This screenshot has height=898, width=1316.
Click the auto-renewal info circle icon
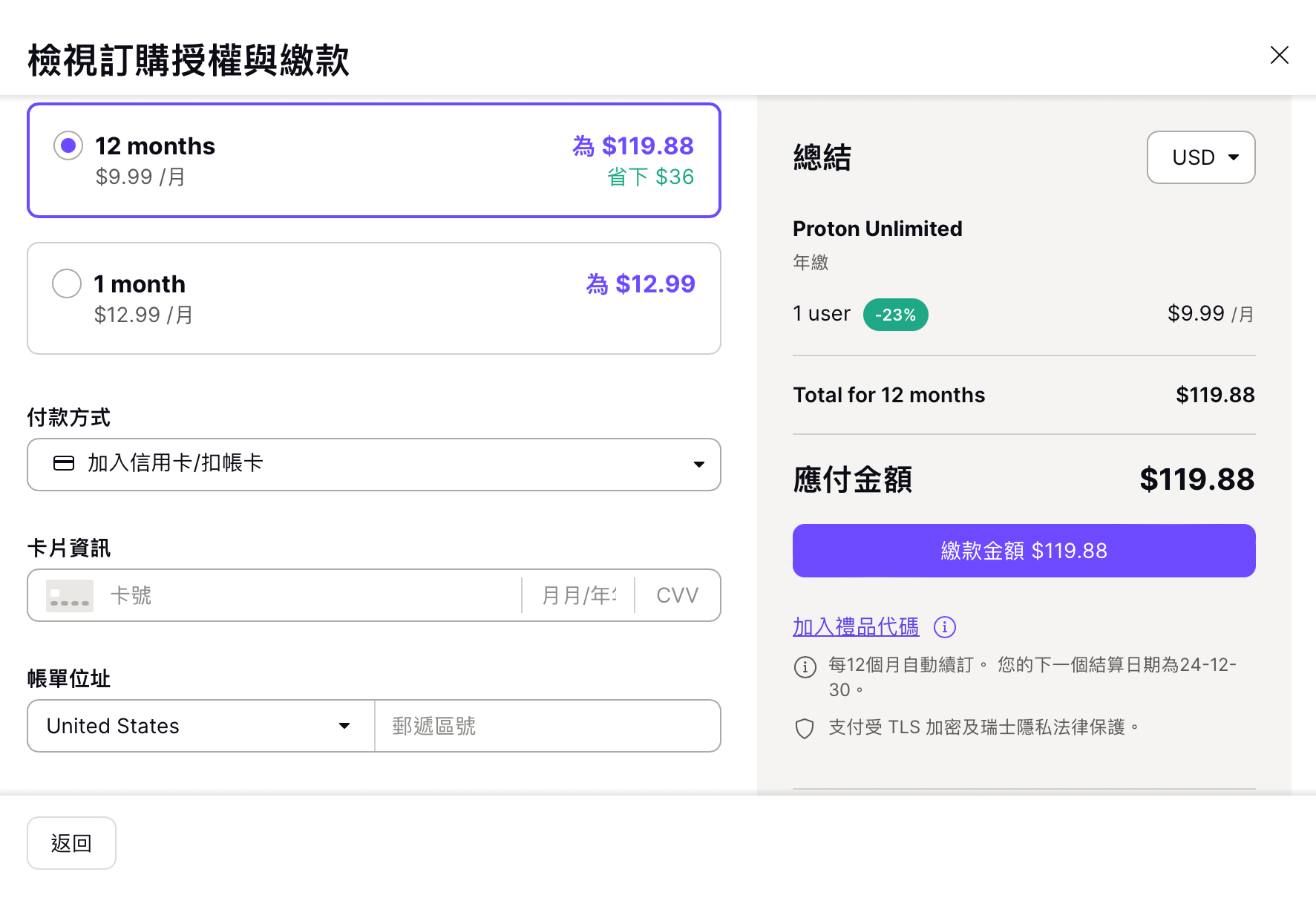(x=805, y=666)
